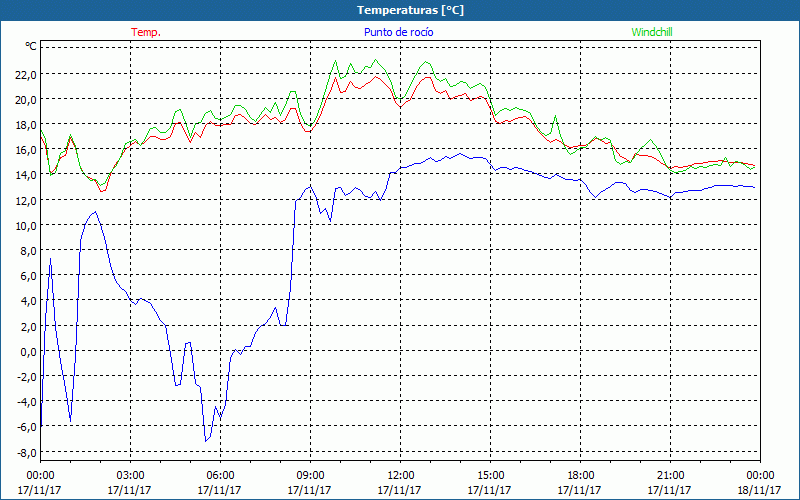800x500 pixels.
Task: Click the 03:00 time axis label
Action: click(x=130, y=475)
